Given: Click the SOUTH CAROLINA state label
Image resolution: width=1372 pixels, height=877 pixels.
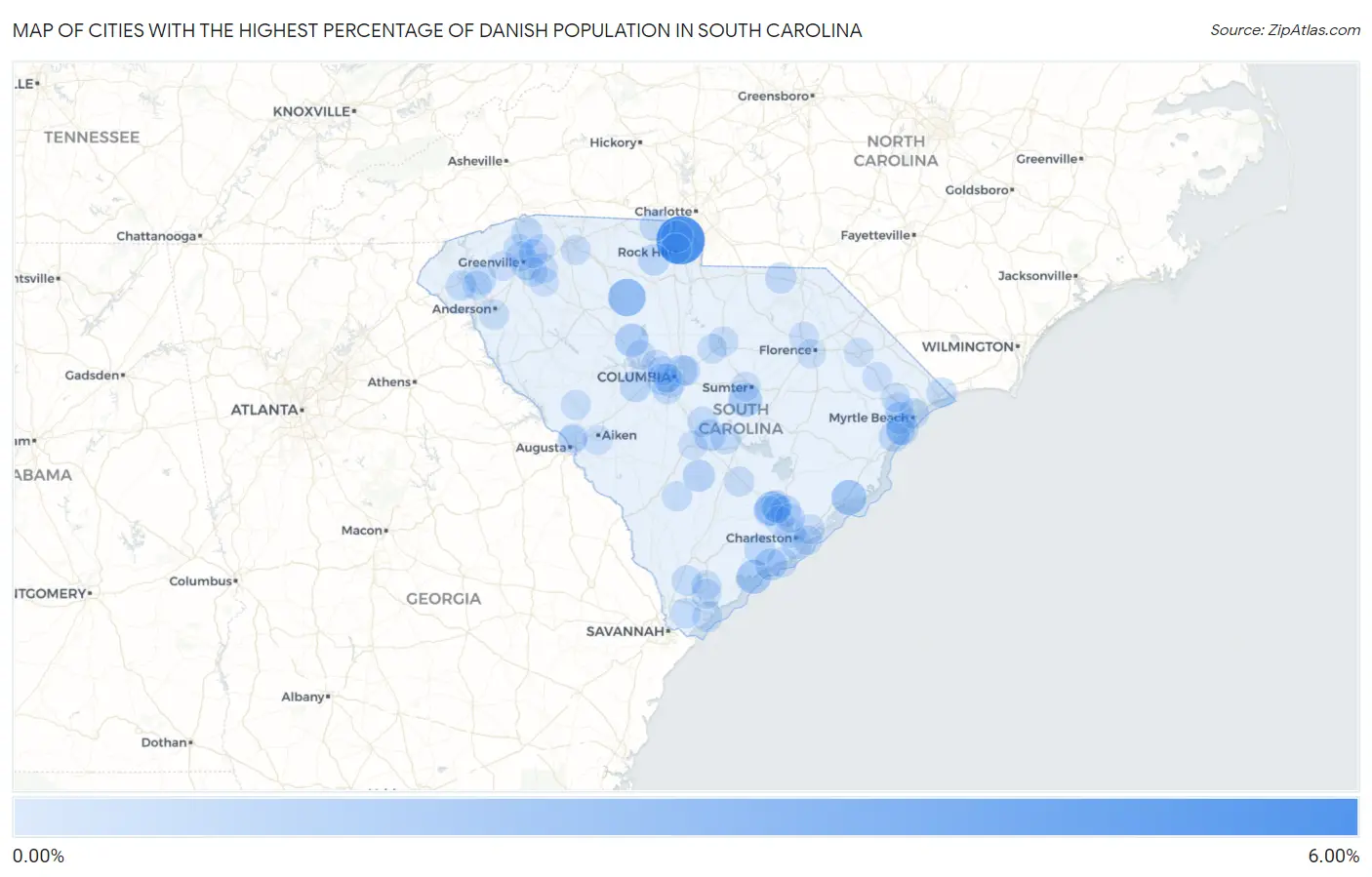Looking at the screenshot, I should point(741,419).
